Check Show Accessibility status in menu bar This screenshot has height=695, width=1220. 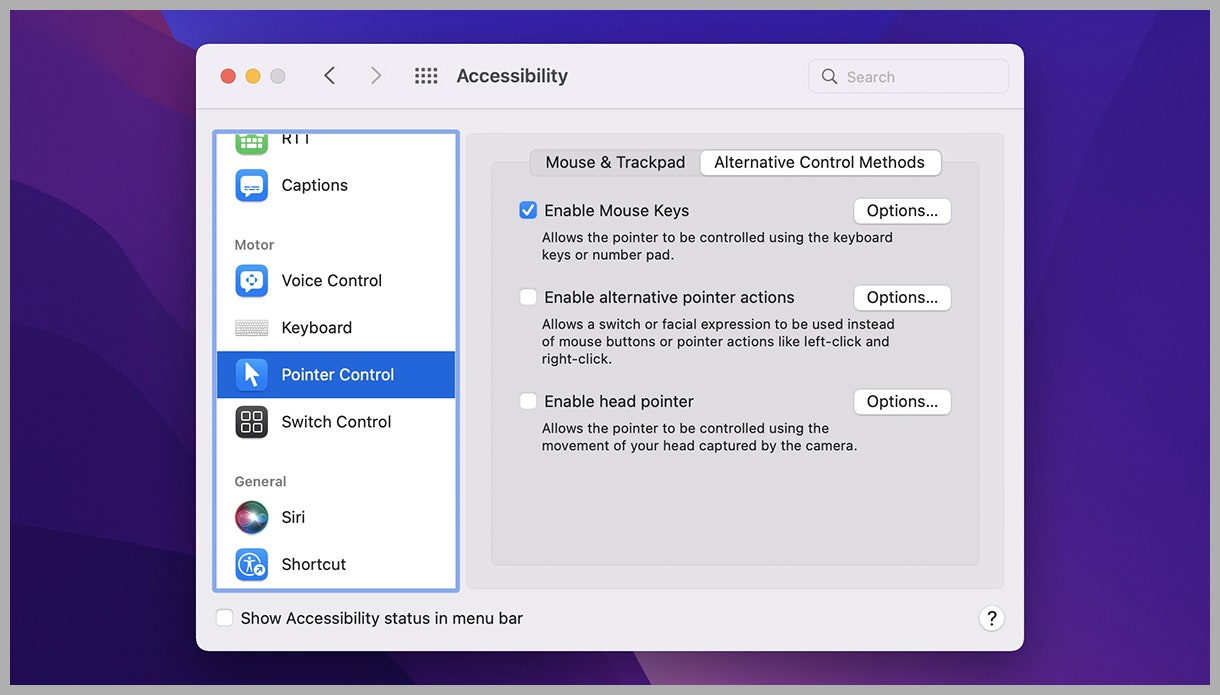pos(225,618)
